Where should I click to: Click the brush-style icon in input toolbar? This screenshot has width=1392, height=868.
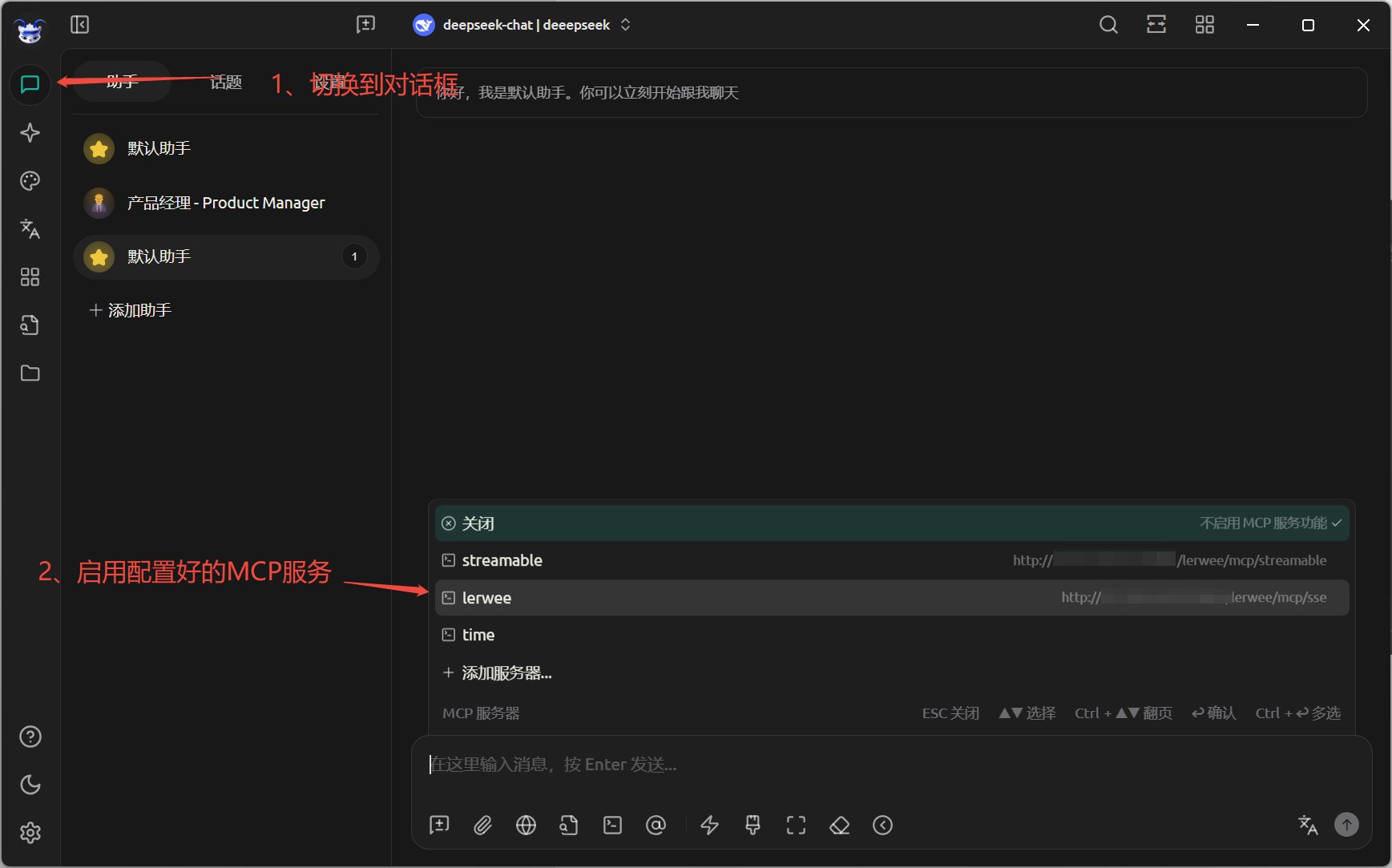pos(752,825)
